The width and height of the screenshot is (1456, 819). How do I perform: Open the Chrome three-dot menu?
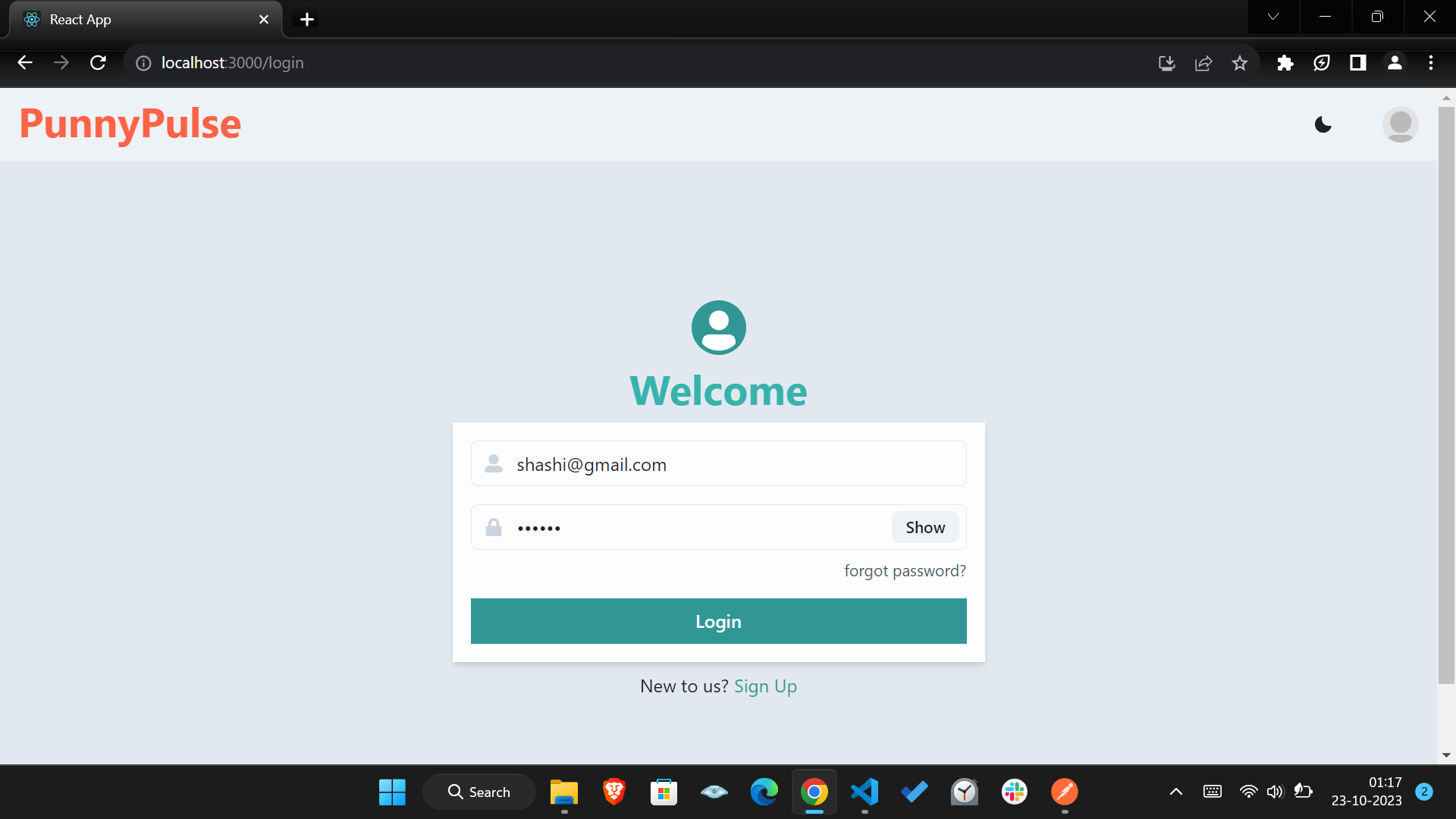pyautogui.click(x=1430, y=63)
